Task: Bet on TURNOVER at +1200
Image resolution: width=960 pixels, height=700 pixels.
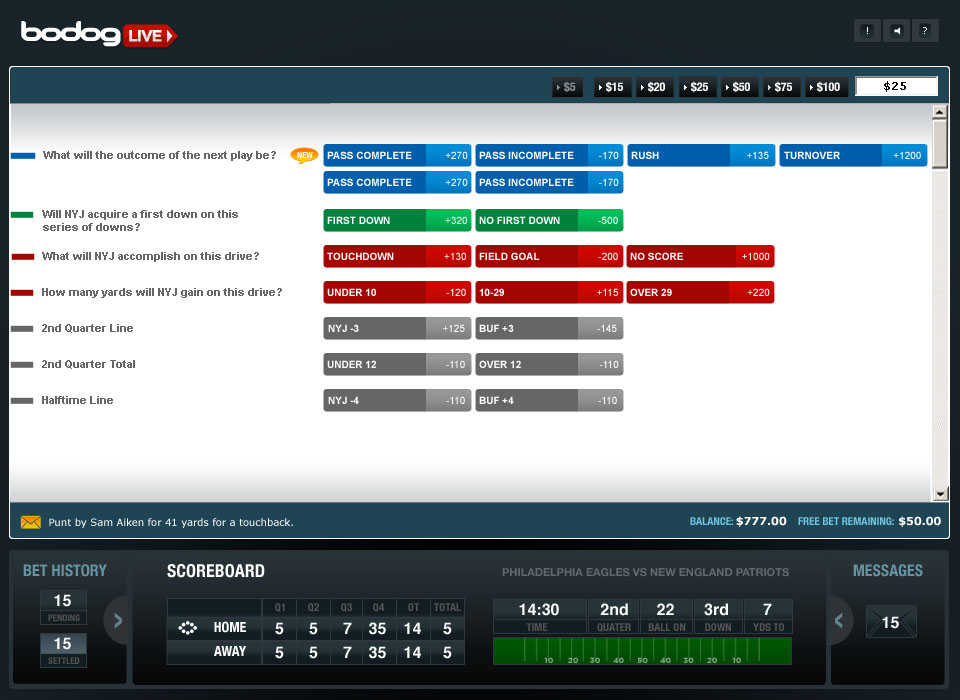Action: (853, 156)
